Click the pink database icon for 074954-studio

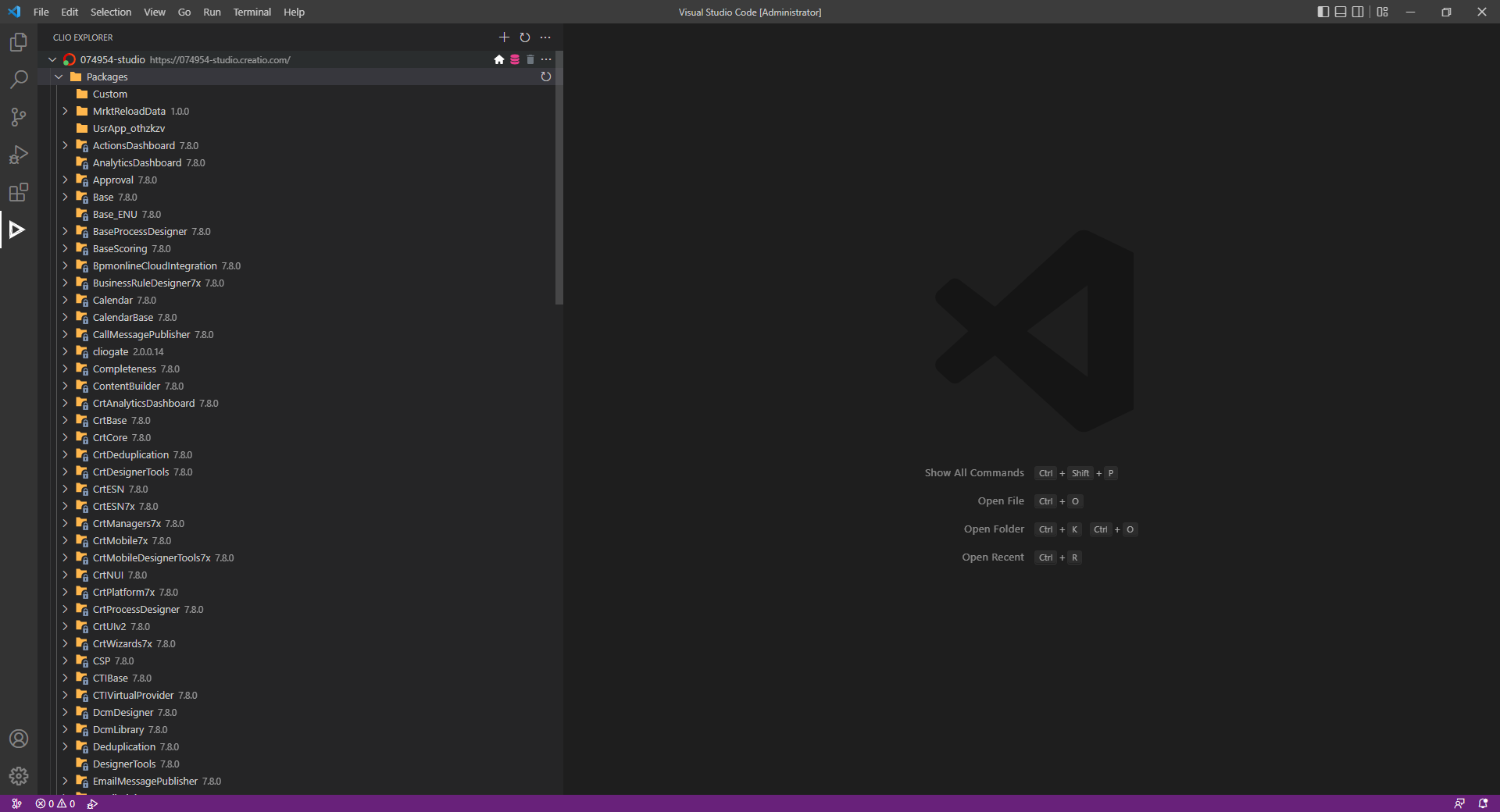(514, 59)
